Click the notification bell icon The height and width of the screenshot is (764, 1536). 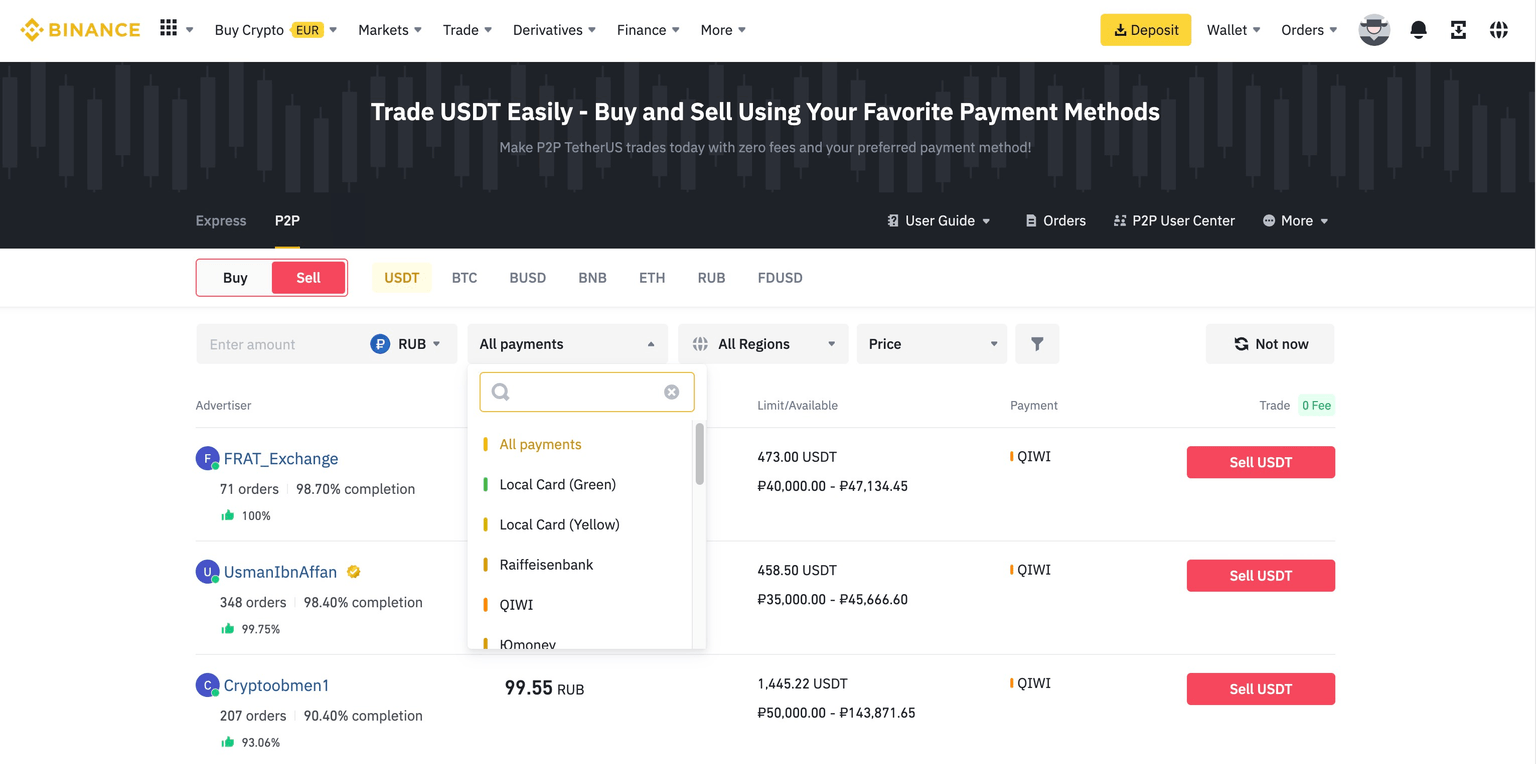pyautogui.click(x=1418, y=30)
